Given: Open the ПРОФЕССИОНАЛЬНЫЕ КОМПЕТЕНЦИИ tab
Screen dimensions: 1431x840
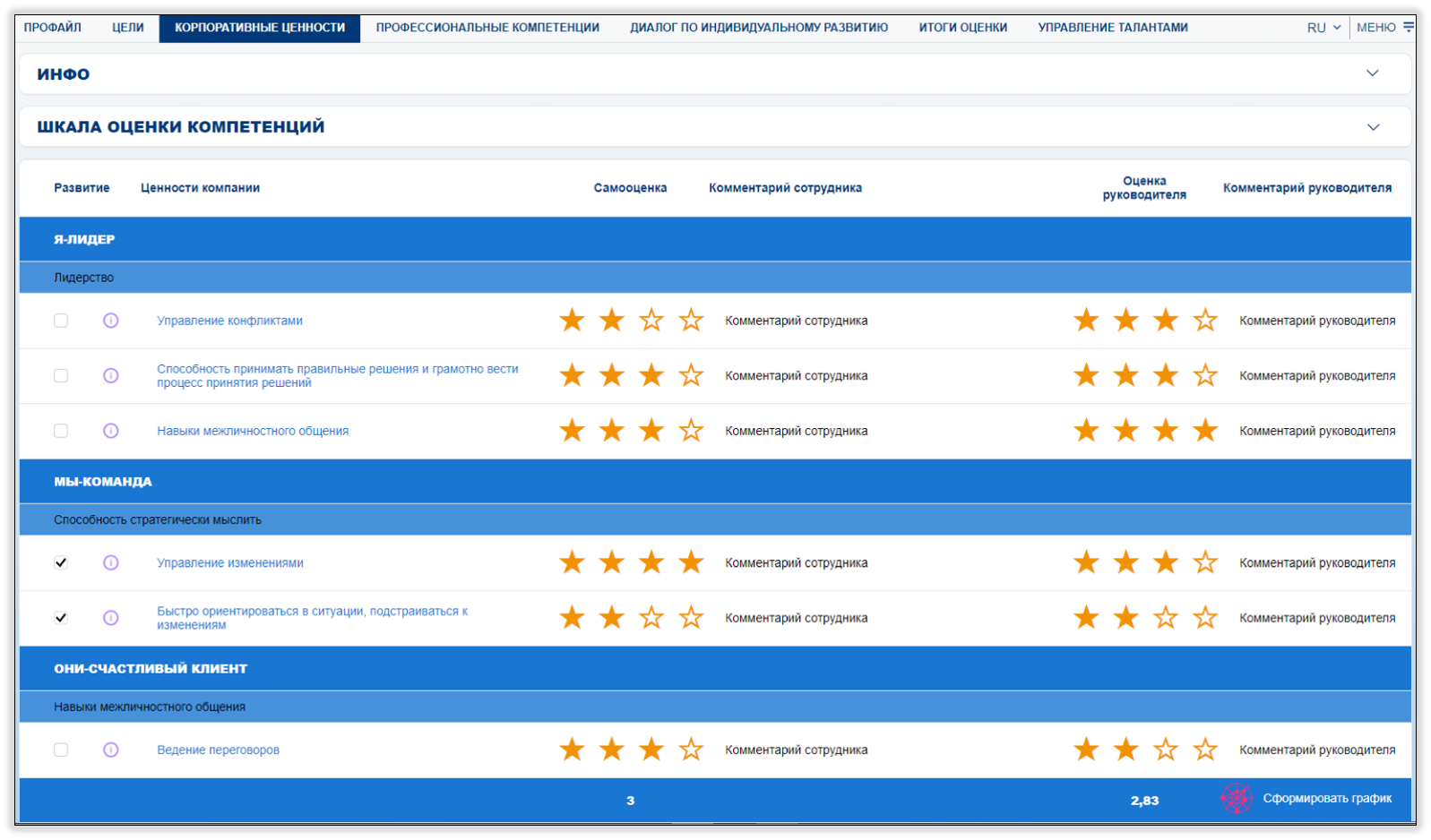Looking at the screenshot, I should pos(487,28).
